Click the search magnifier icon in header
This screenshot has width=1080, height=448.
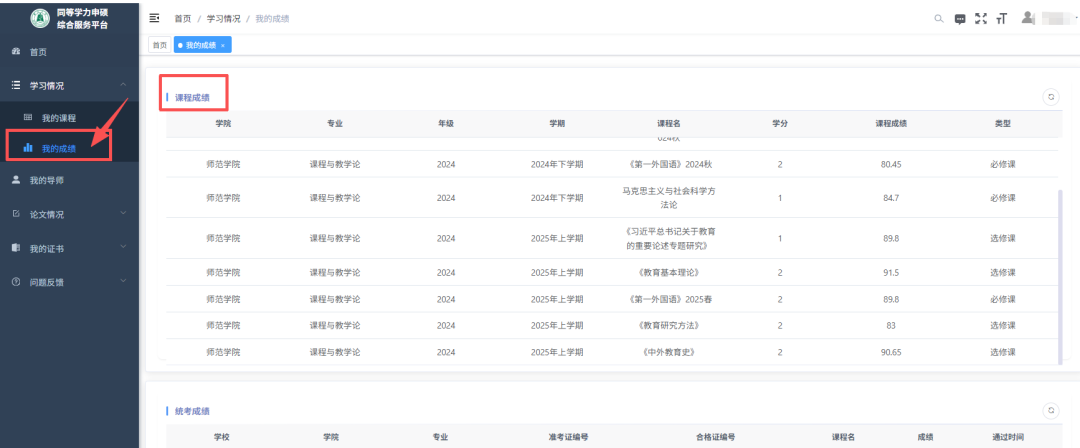click(938, 19)
